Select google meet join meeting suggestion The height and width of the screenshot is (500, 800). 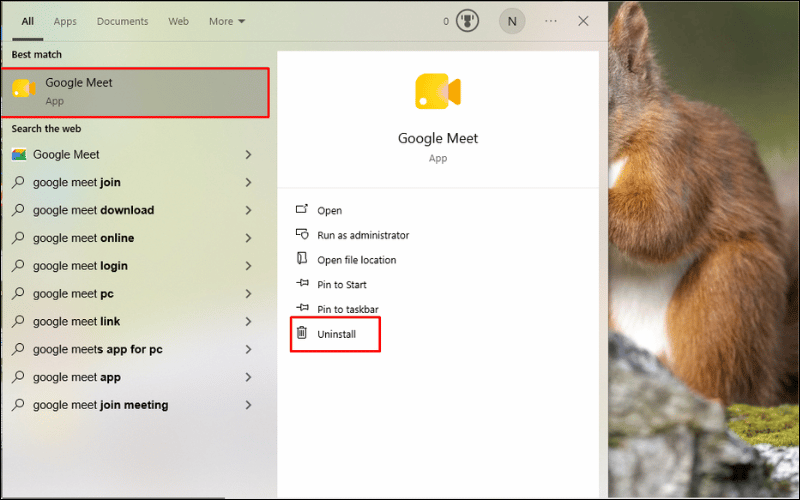tap(133, 405)
